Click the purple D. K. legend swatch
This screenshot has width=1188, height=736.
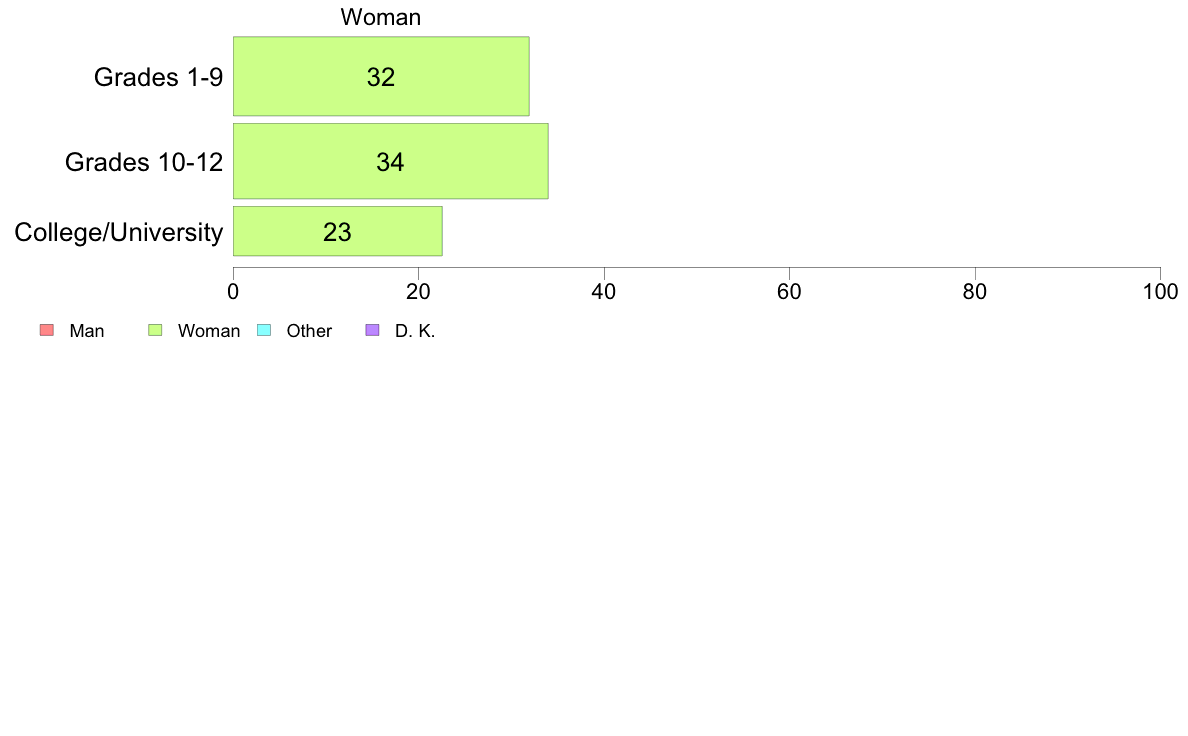point(372,330)
